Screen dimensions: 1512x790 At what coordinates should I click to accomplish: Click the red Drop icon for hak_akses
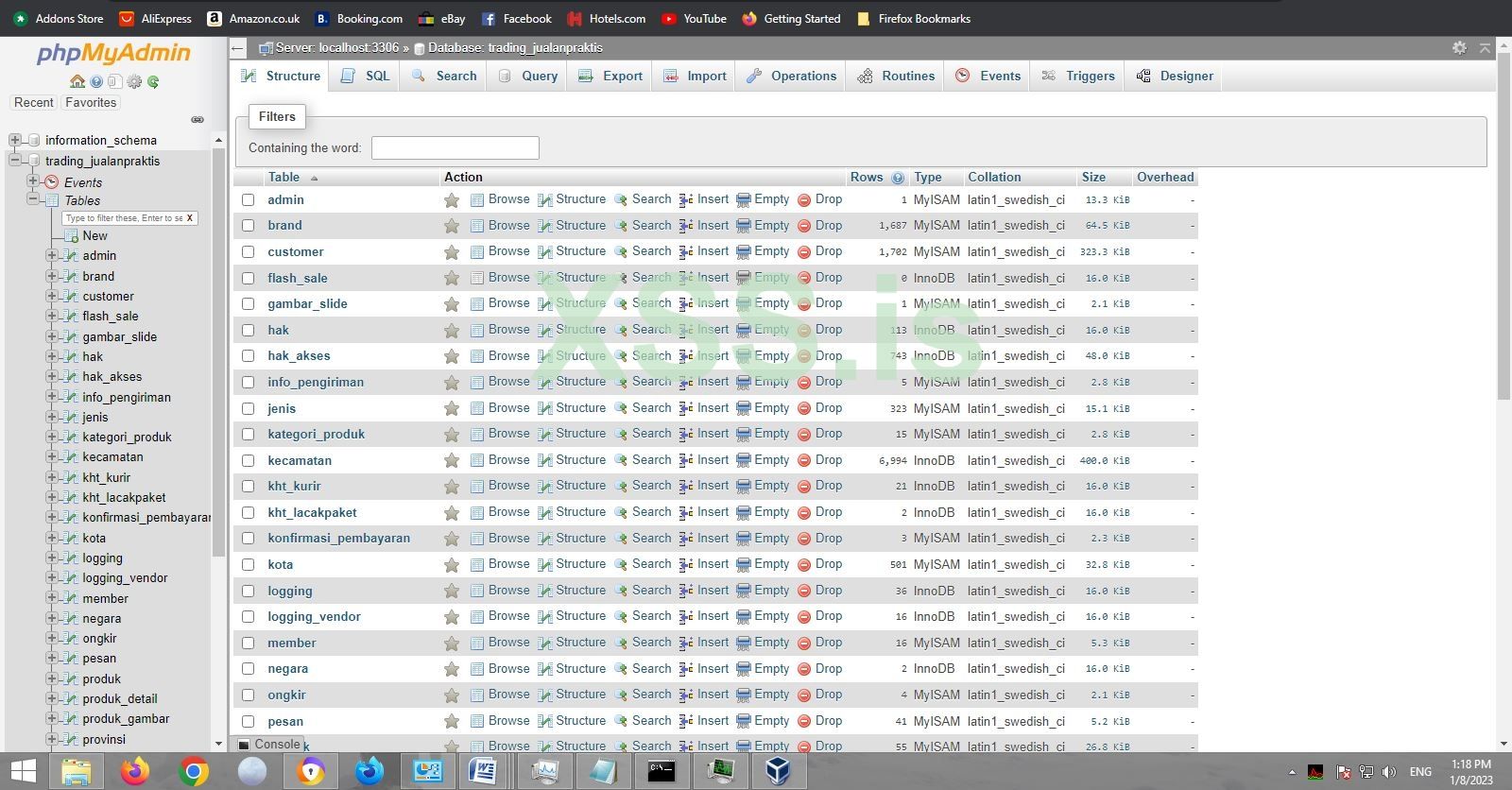(804, 356)
